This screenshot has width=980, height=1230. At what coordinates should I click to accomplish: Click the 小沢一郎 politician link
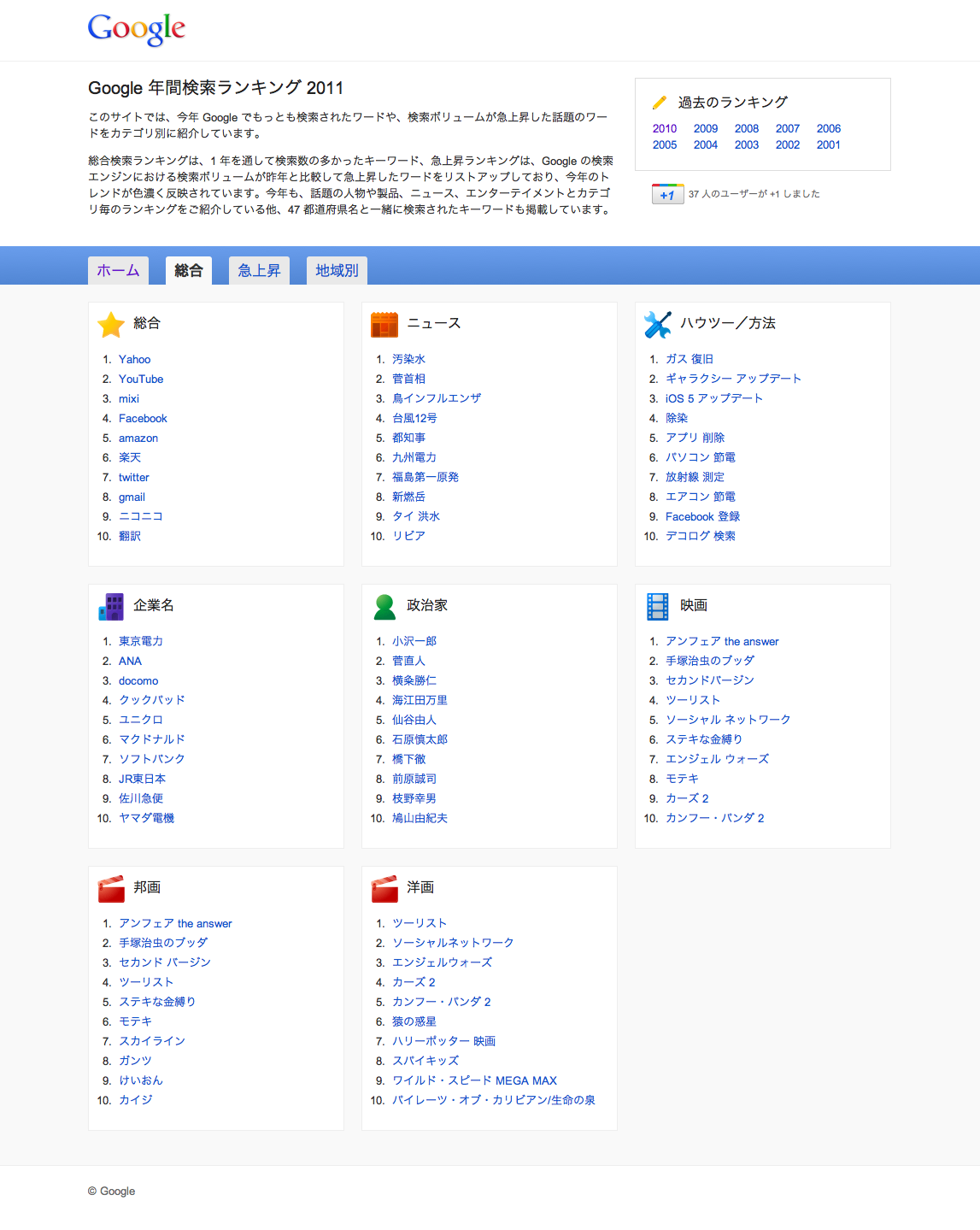tap(414, 642)
